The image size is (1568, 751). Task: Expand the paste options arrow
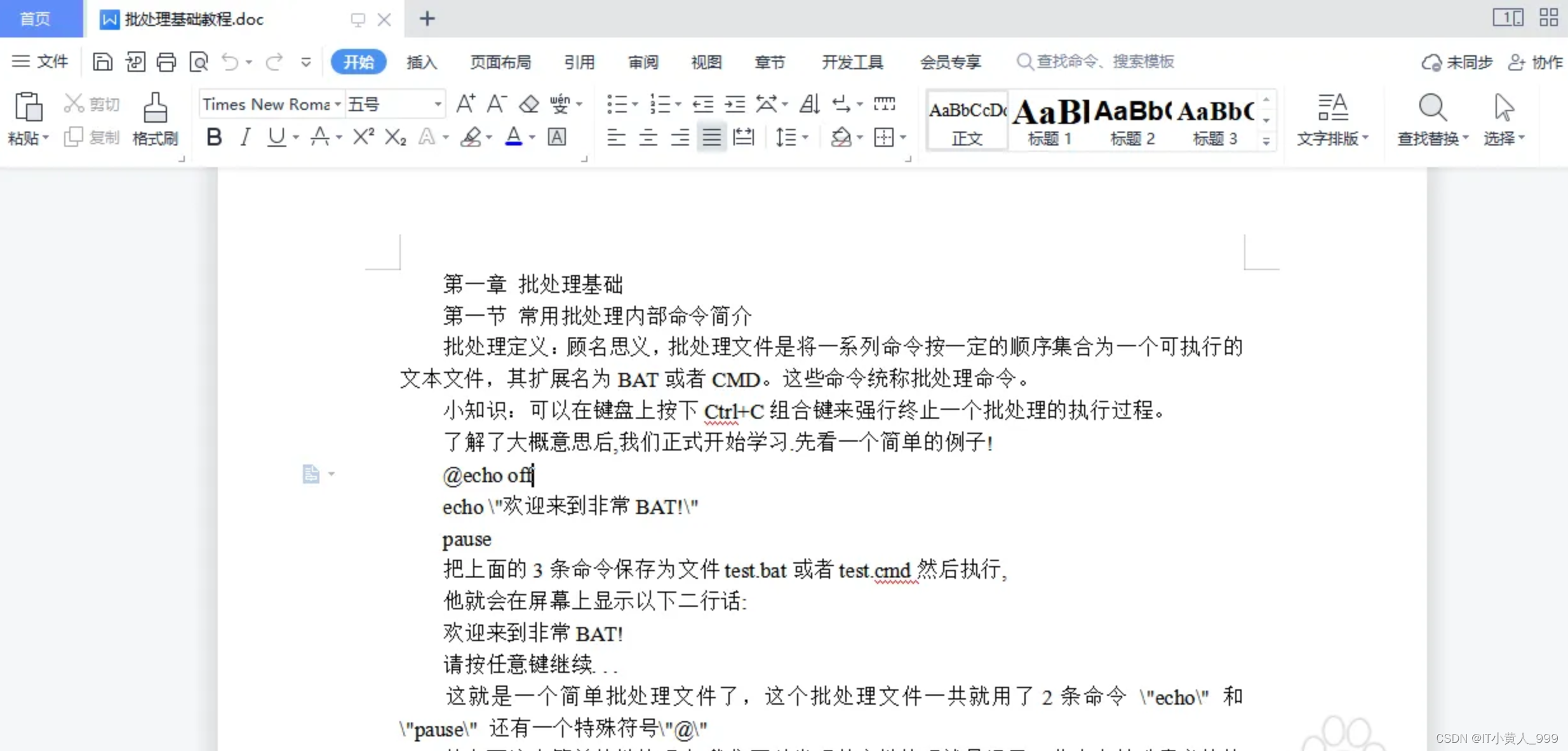click(46, 138)
